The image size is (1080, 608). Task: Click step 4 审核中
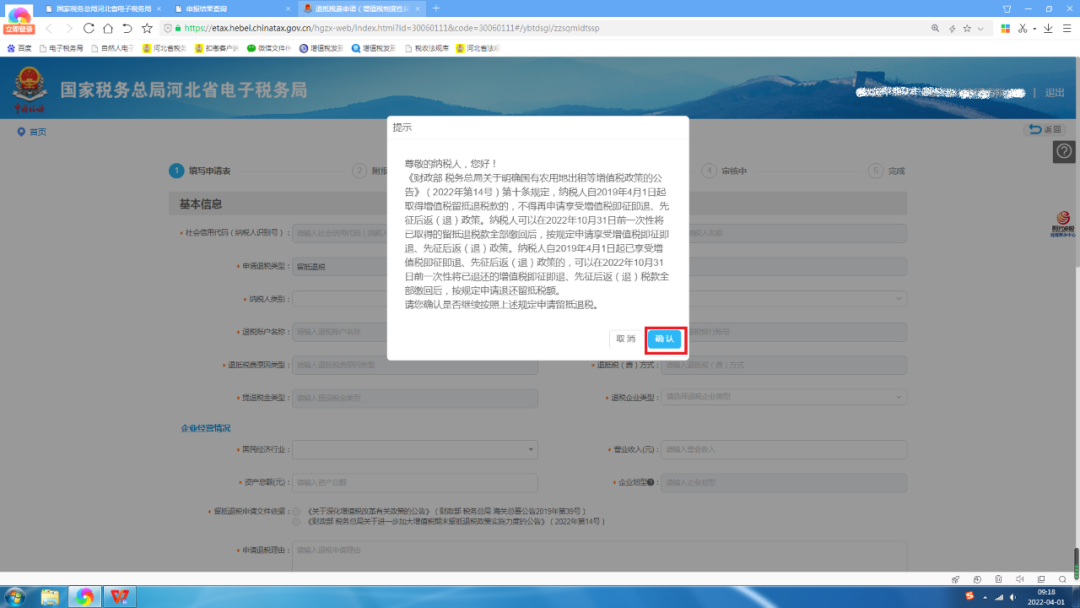[725, 171]
